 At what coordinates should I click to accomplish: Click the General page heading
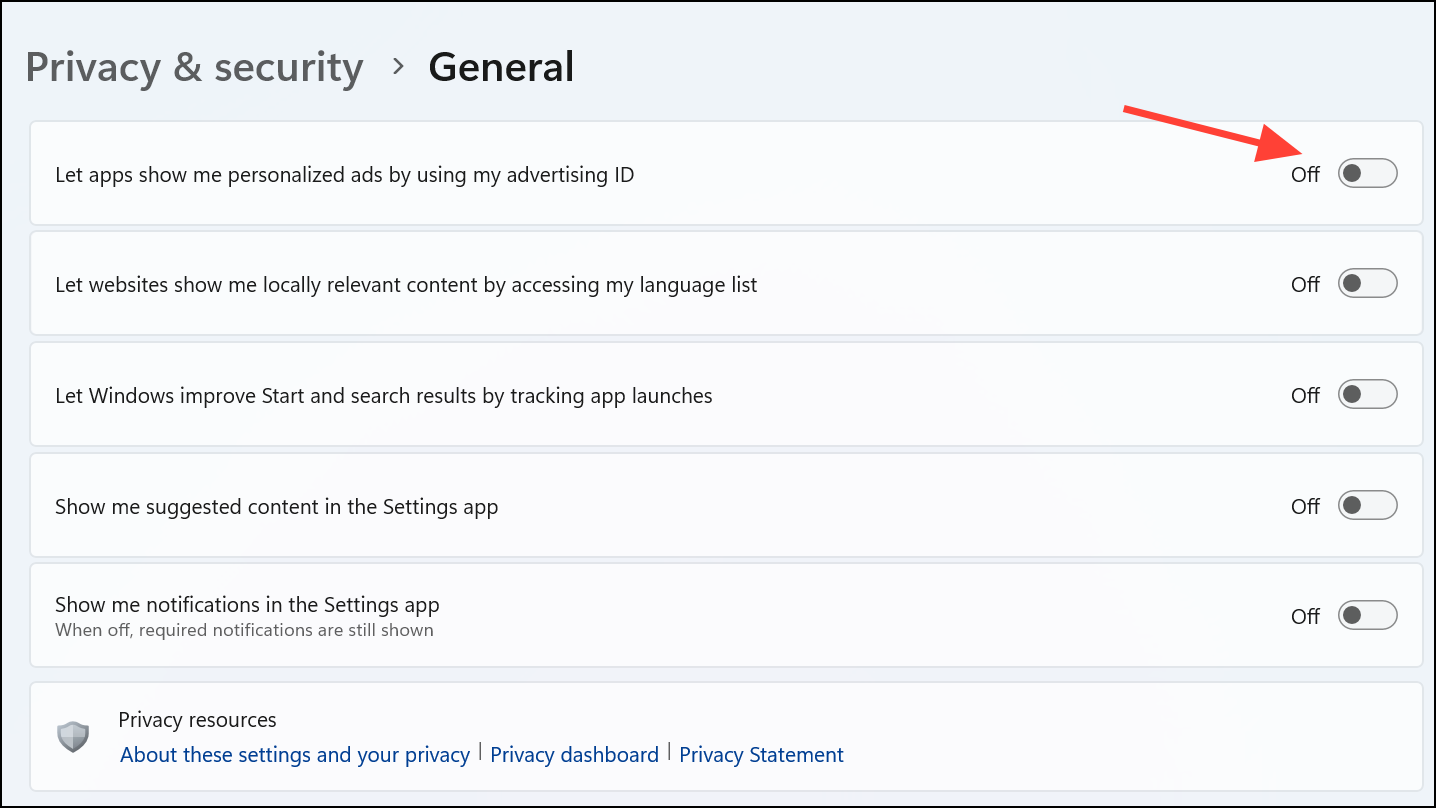tap(501, 67)
